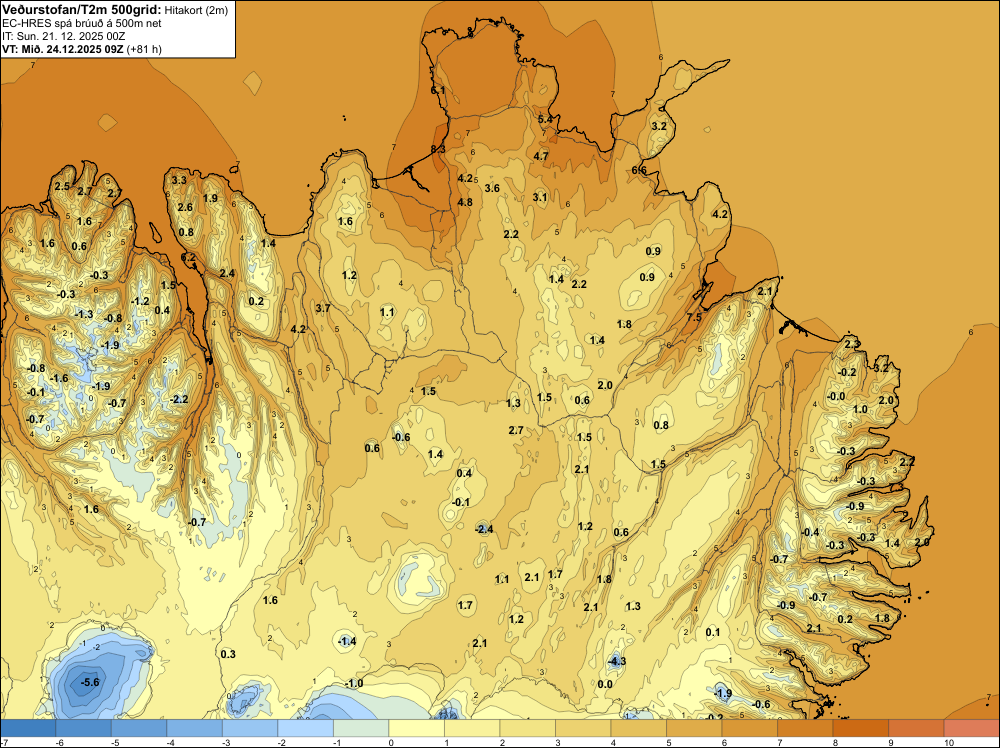Click the '-1.6' temperature value
Viewport: 1000px width, 748px height.
59,378
